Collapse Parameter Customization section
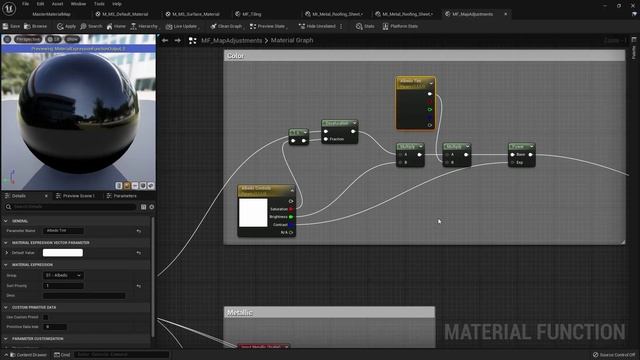Screen dimensions: 640x360 (x=6, y=339)
